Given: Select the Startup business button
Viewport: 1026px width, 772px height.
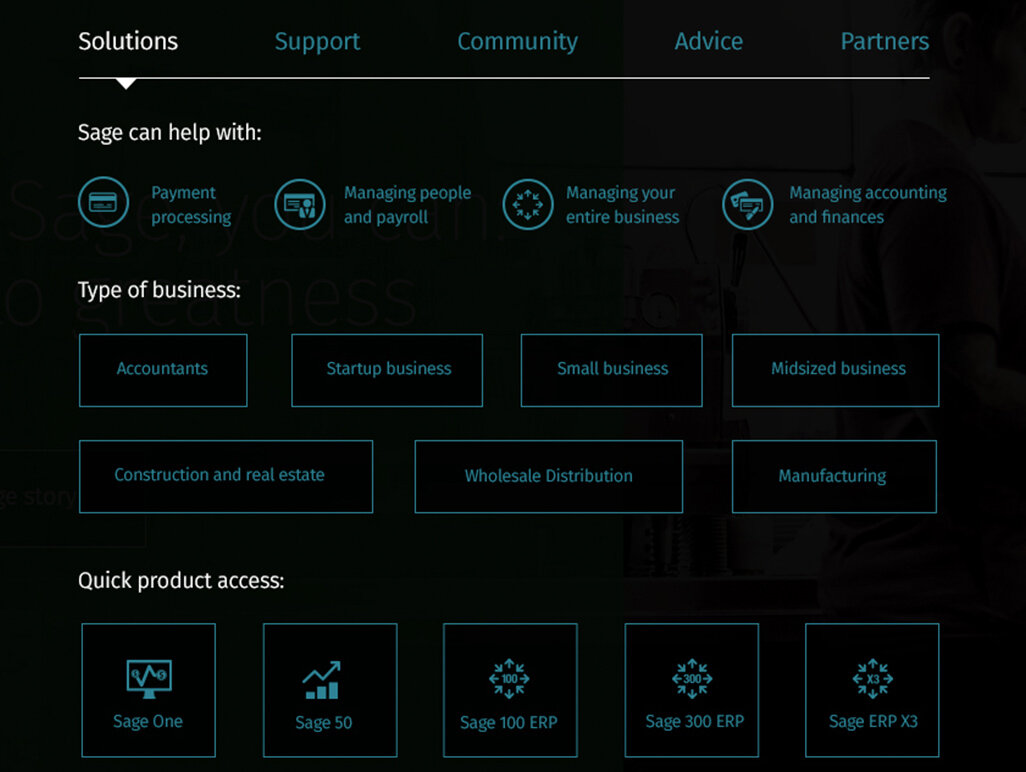Looking at the screenshot, I should (x=387, y=370).
